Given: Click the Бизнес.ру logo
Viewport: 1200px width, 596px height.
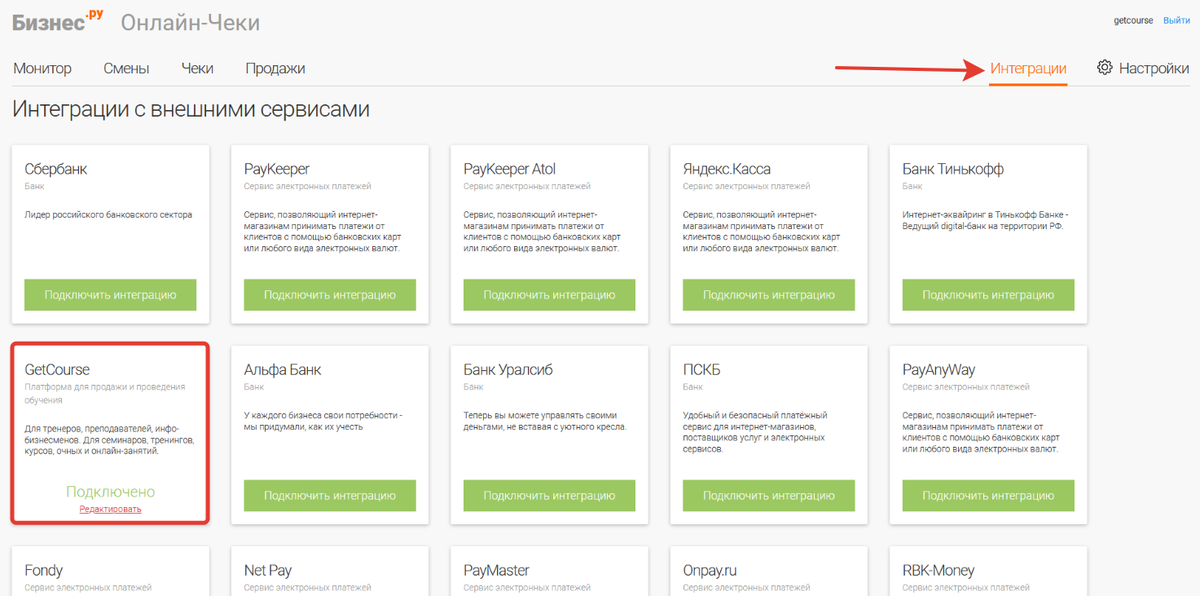Looking at the screenshot, I should click(x=58, y=21).
